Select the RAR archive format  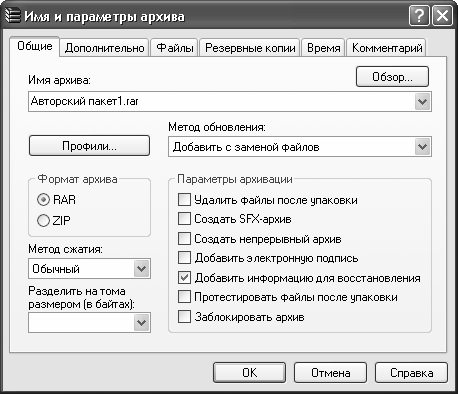[43, 200]
